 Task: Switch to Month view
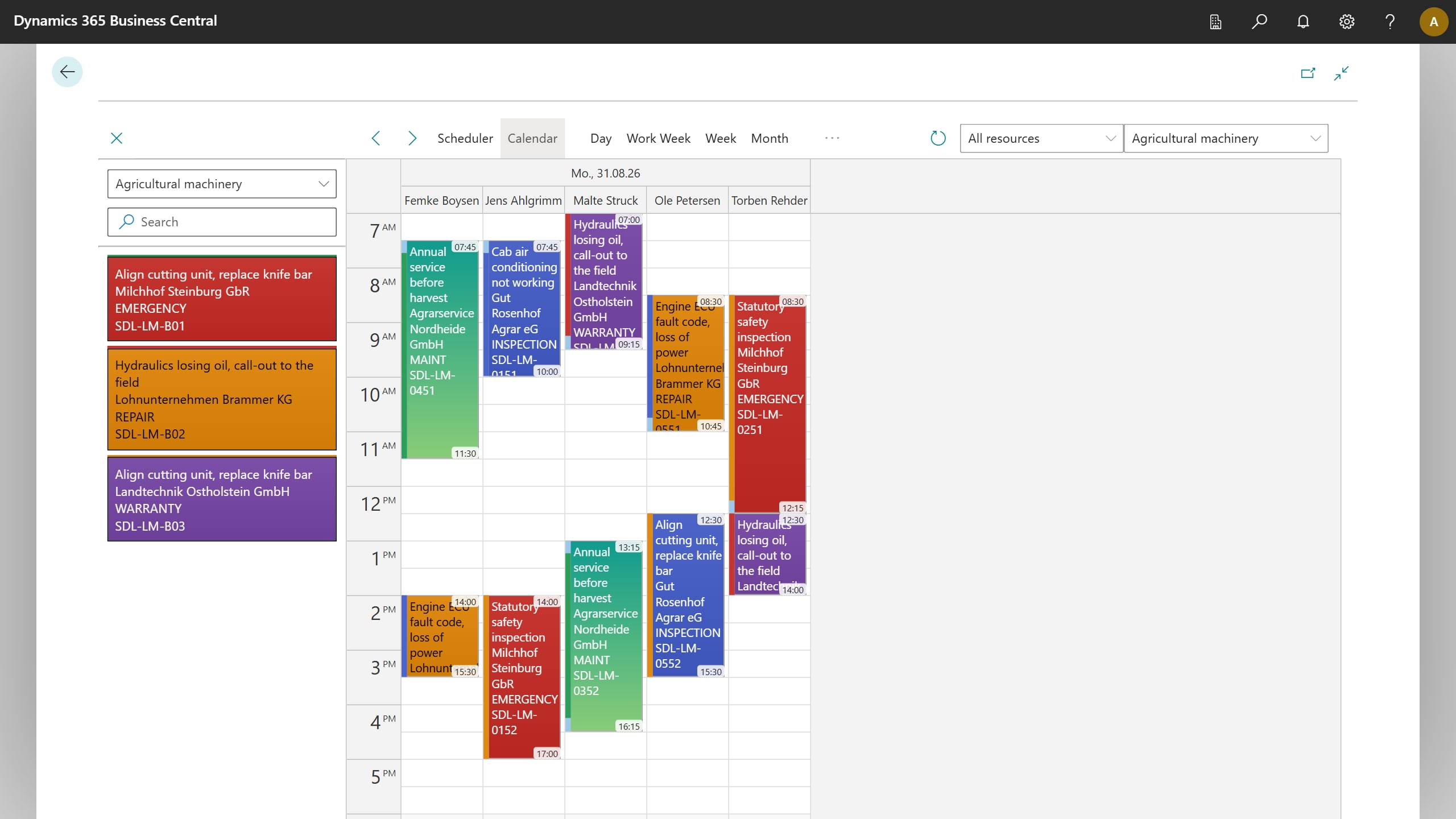point(770,138)
